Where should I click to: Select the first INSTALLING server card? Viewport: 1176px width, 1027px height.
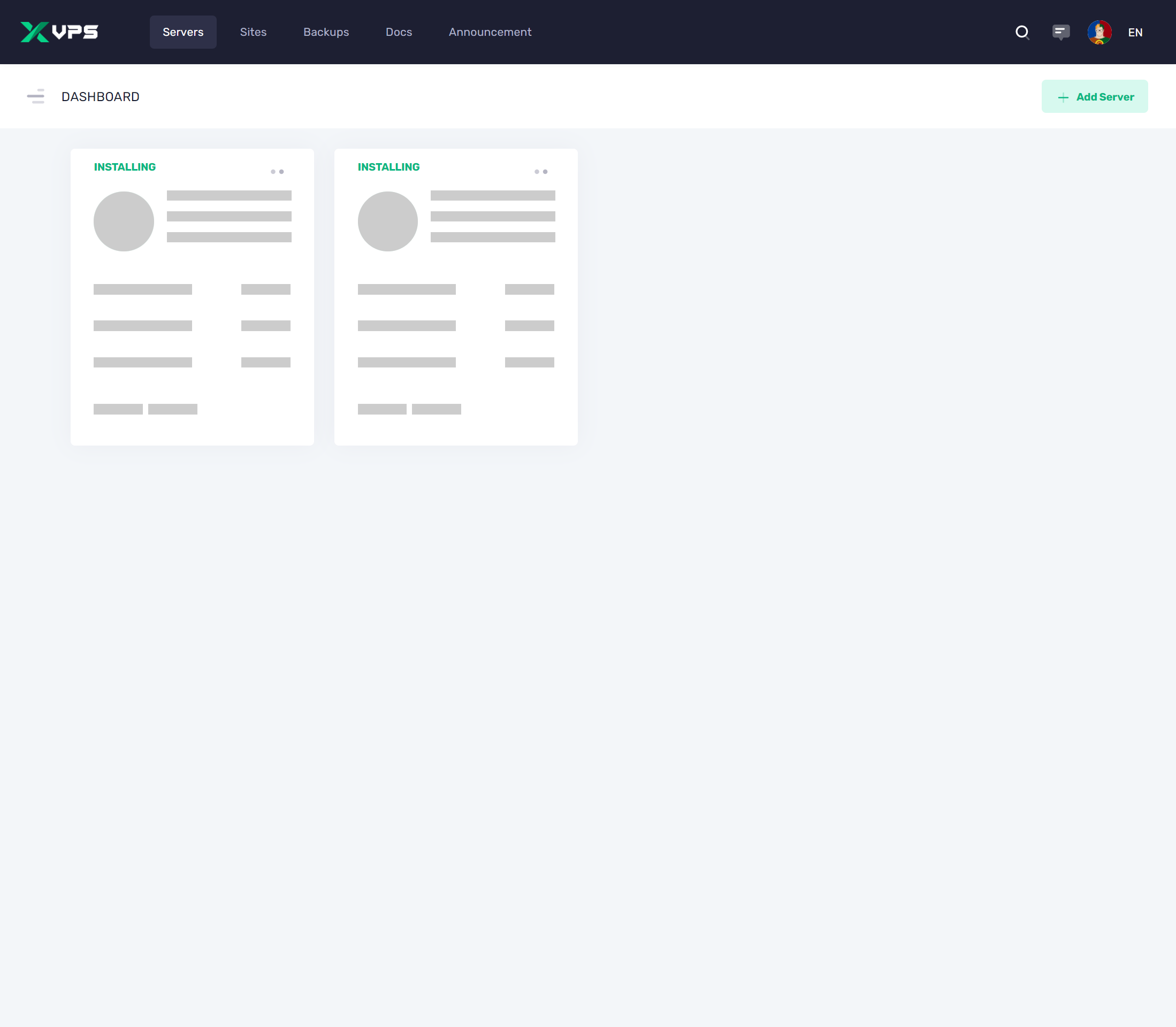coord(192,296)
